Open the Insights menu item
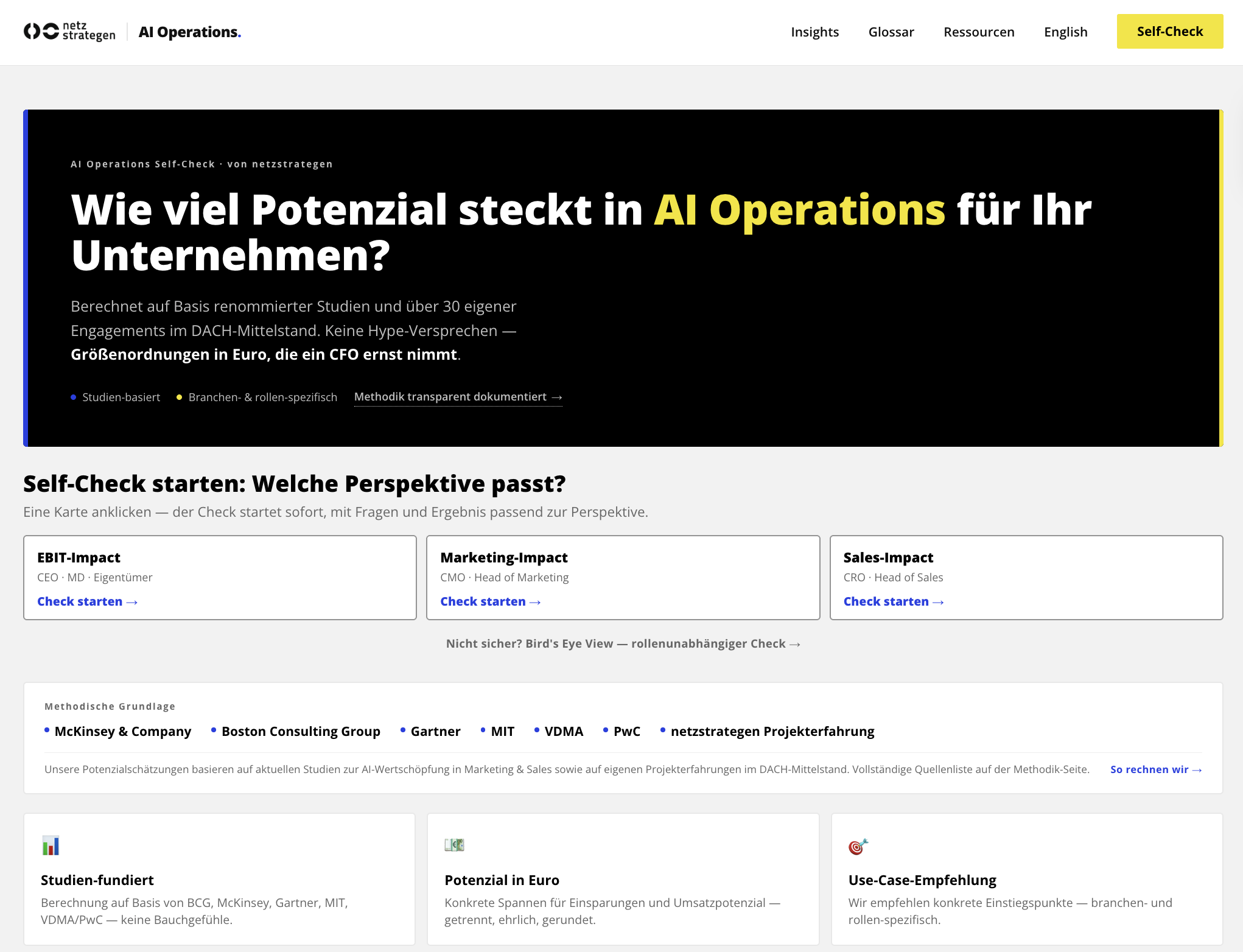 814,32
